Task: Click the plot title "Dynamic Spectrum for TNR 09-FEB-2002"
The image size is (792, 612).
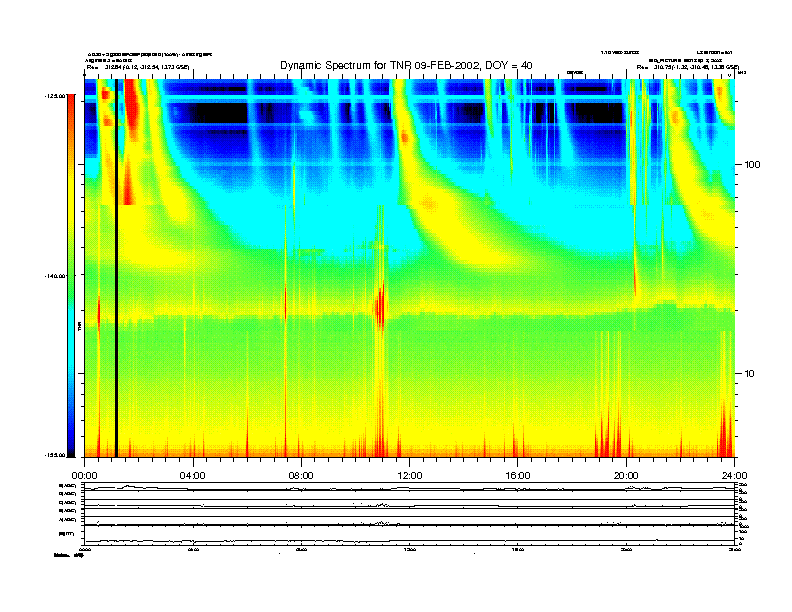Action: 379,66
